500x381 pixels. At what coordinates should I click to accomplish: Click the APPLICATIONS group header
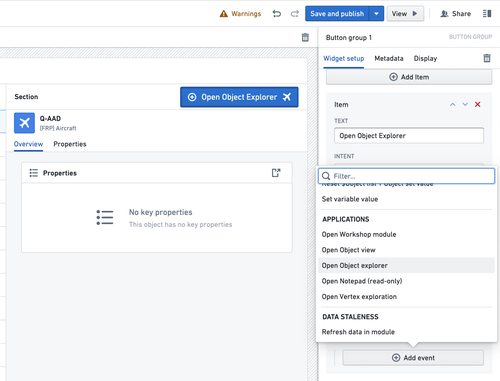click(346, 219)
